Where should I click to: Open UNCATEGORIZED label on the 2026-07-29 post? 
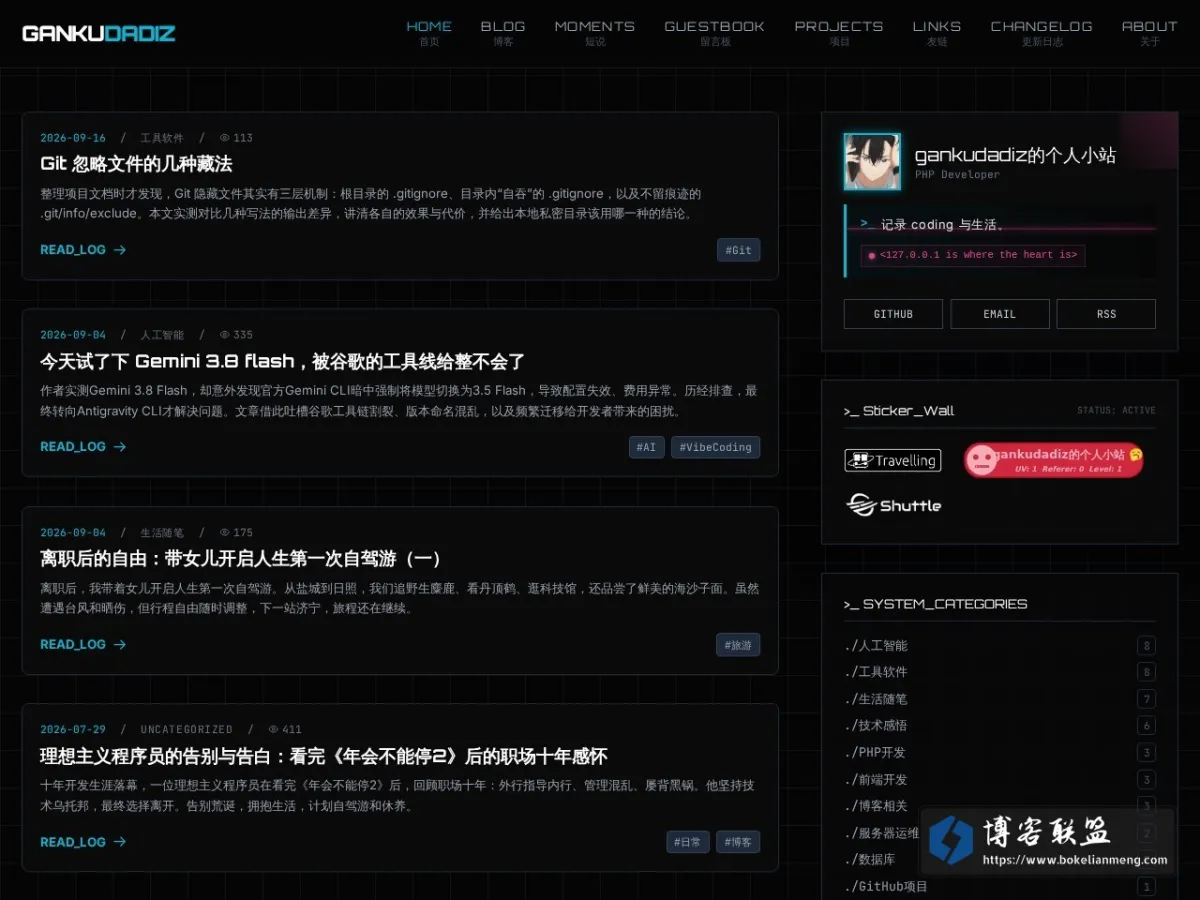[186, 730]
